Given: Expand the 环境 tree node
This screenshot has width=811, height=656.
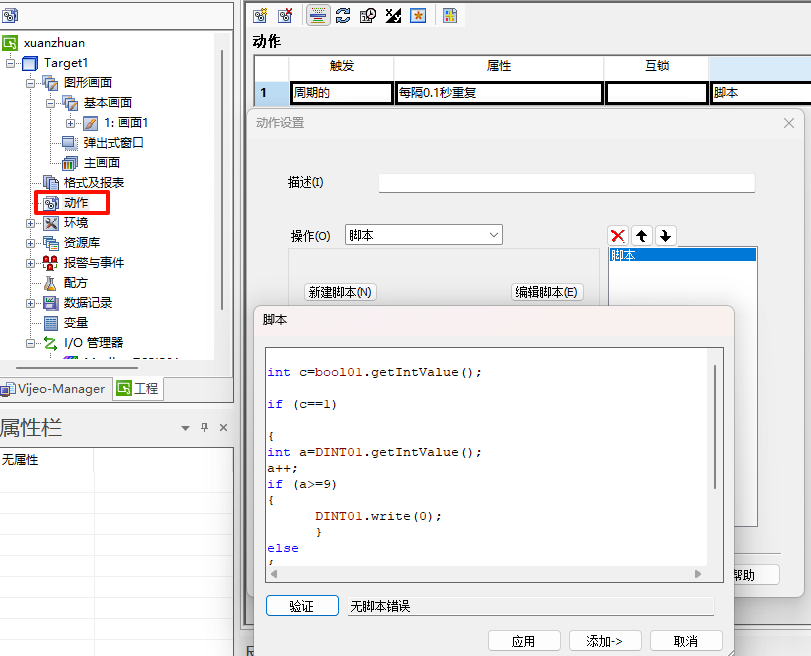Looking at the screenshot, I should pos(31,223).
